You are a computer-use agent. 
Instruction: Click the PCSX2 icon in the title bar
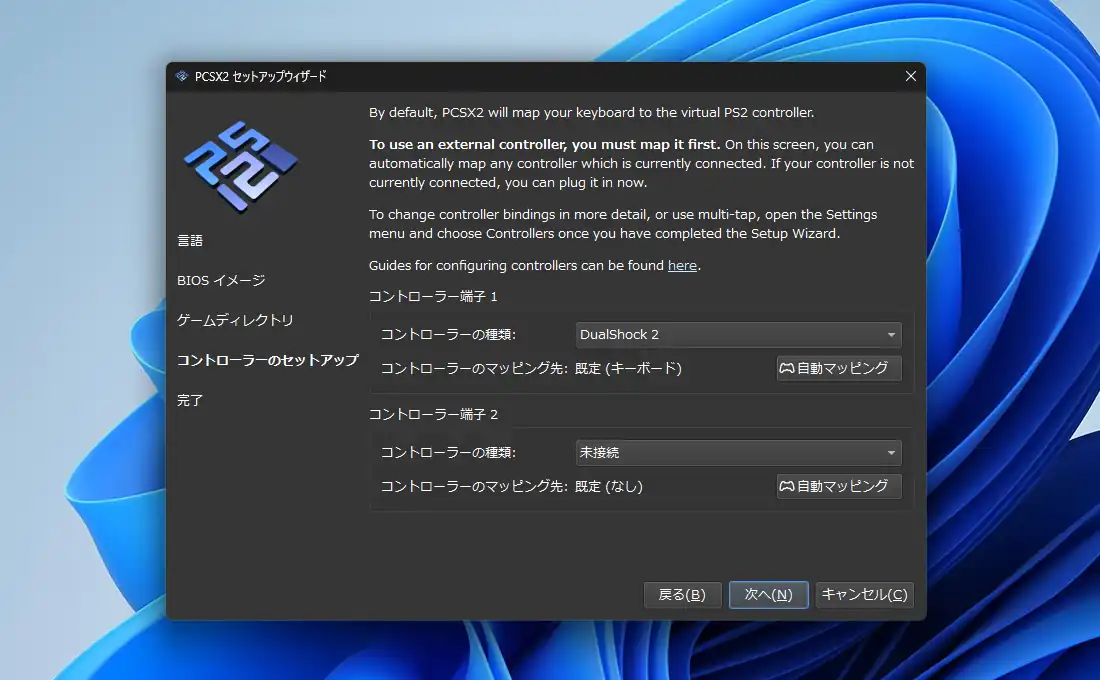click(x=182, y=76)
